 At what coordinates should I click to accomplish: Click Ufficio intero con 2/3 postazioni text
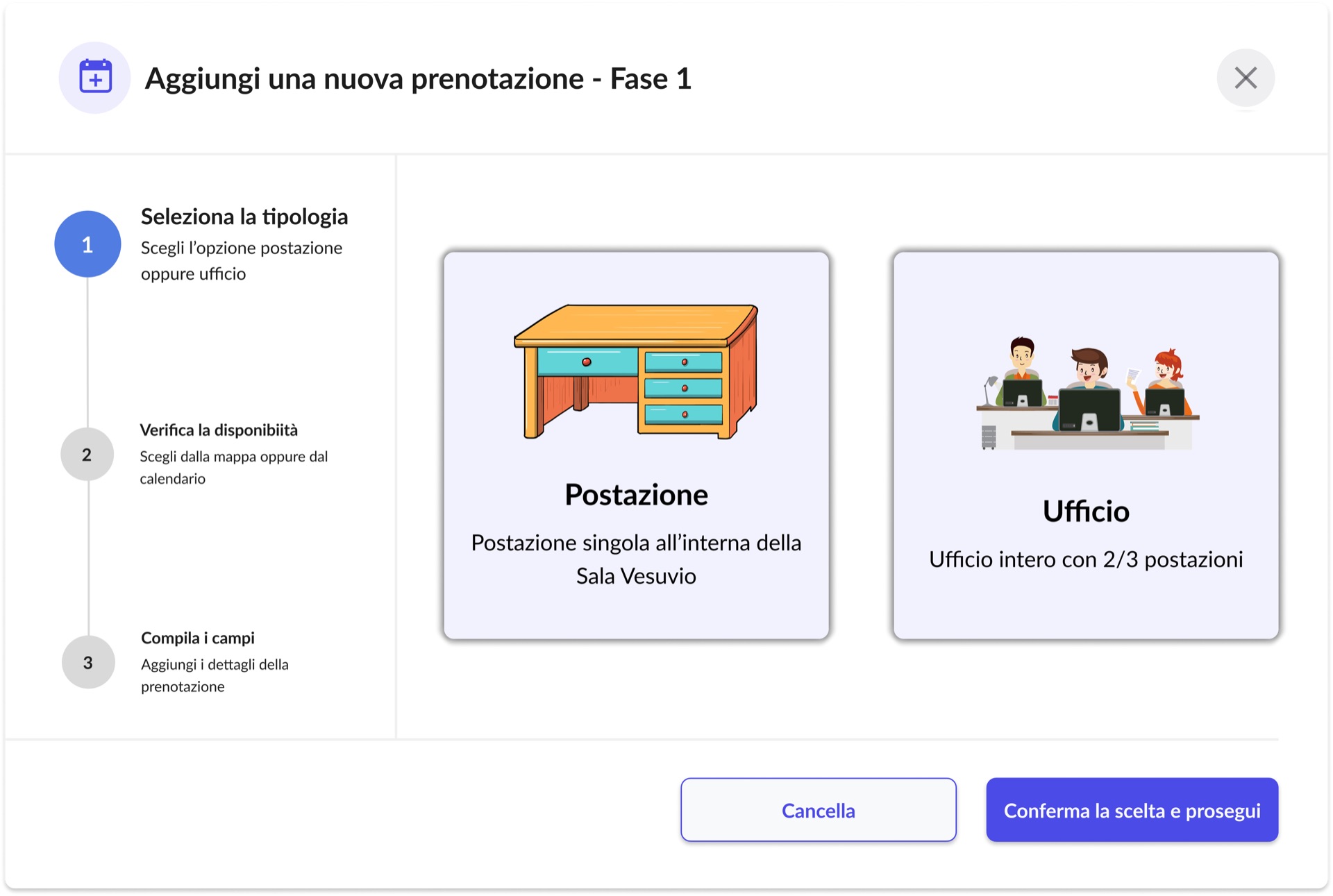[x=1086, y=559]
